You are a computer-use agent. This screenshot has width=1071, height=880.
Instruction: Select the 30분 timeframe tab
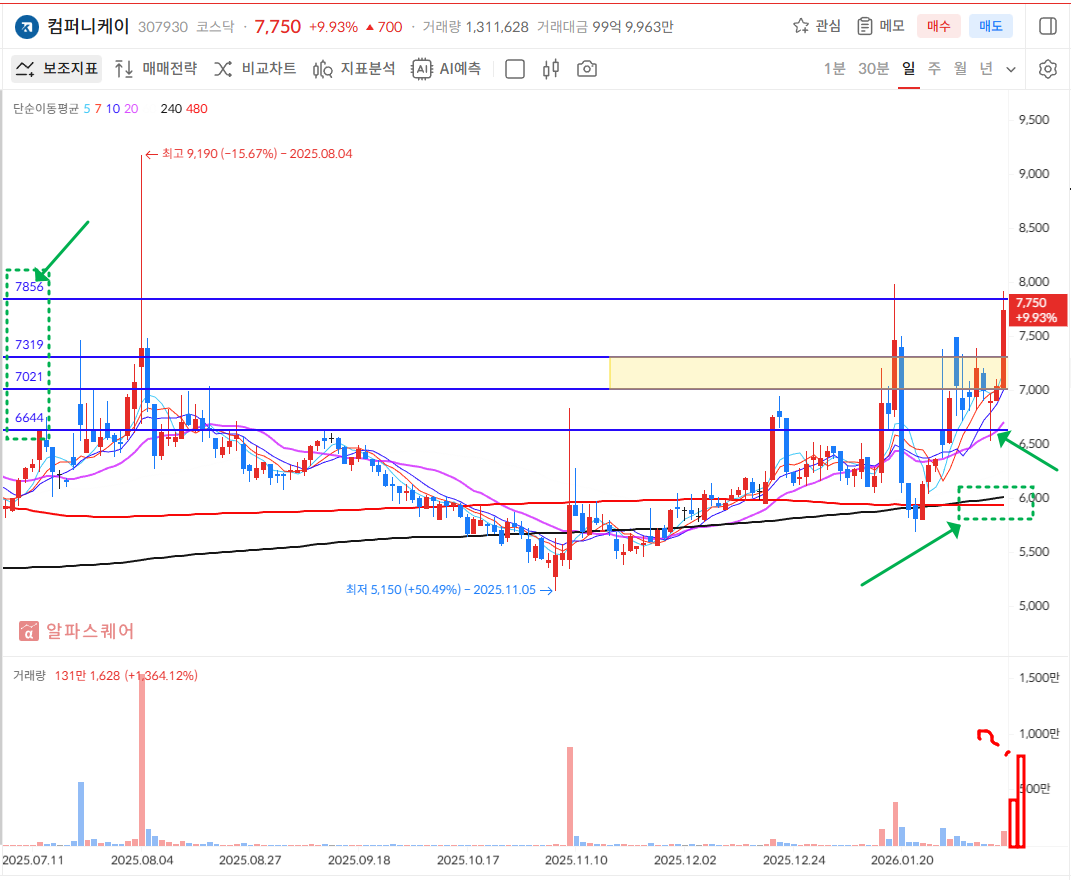[x=873, y=69]
